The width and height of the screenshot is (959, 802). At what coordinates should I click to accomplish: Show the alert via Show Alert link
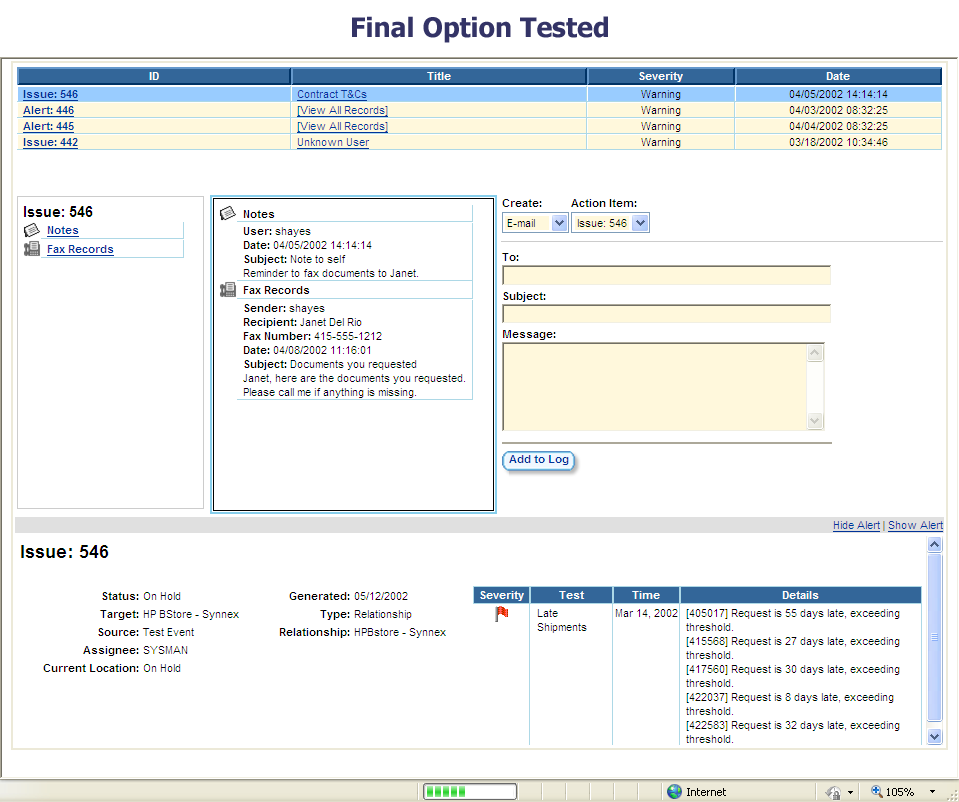[915, 524]
